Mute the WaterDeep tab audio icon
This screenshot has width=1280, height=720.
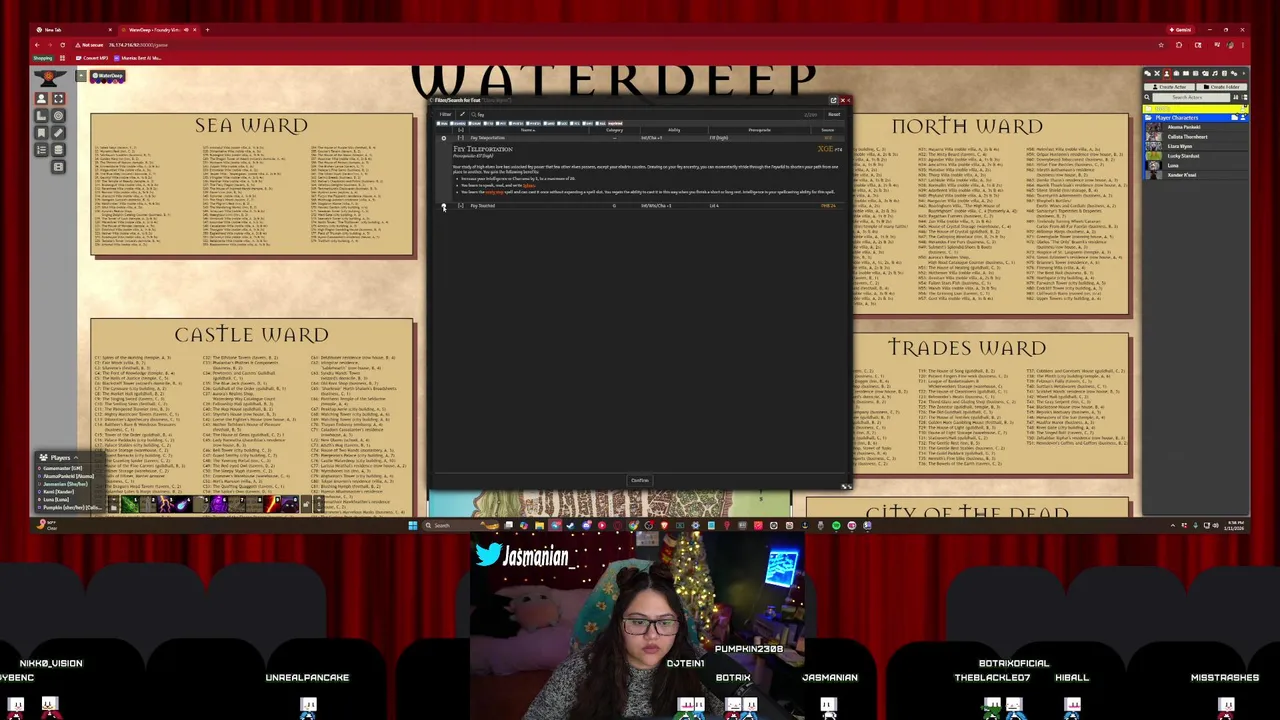click(x=186, y=30)
